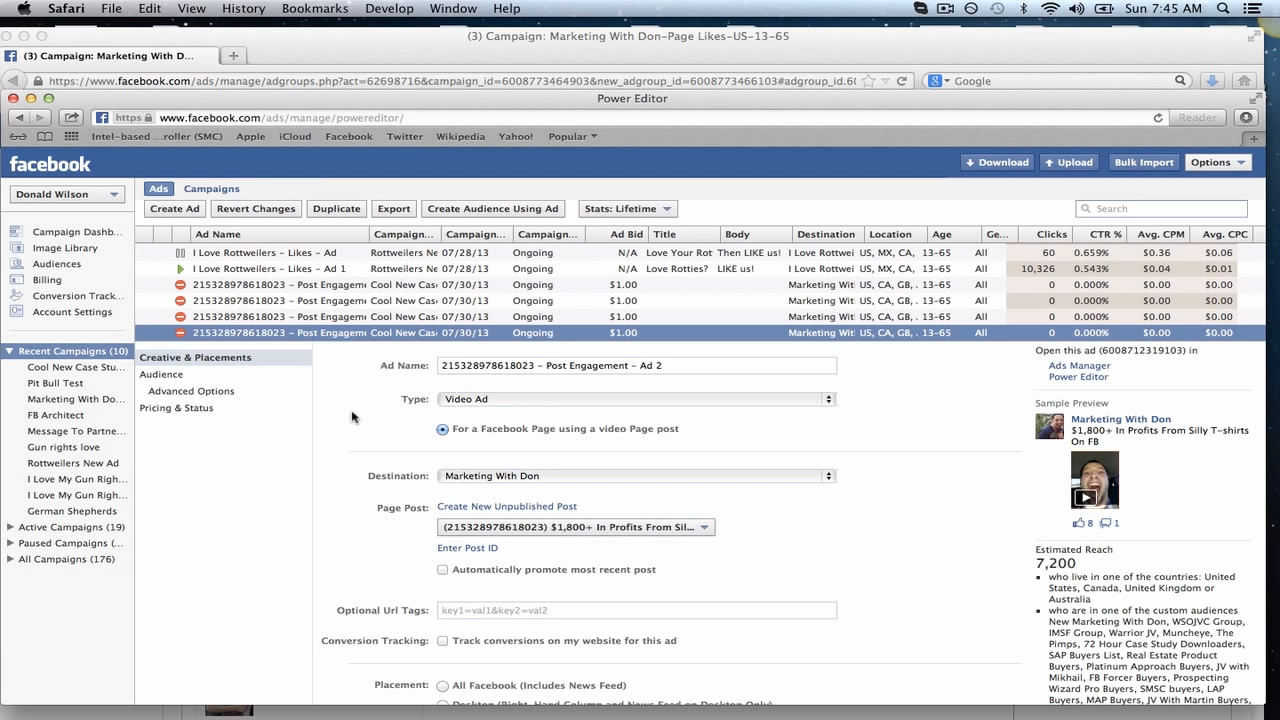Click the Create New Unpublished Post link
Viewport: 1280px width, 720px height.
click(507, 507)
